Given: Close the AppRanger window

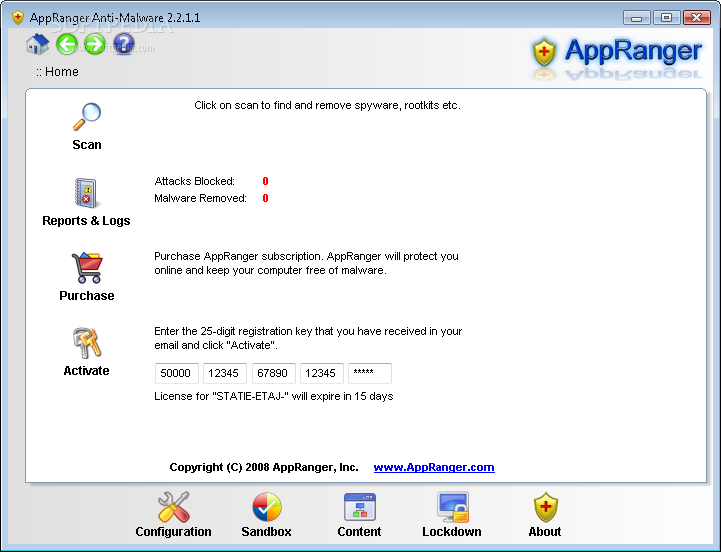Looking at the screenshot, I should (x=697, y=18).
